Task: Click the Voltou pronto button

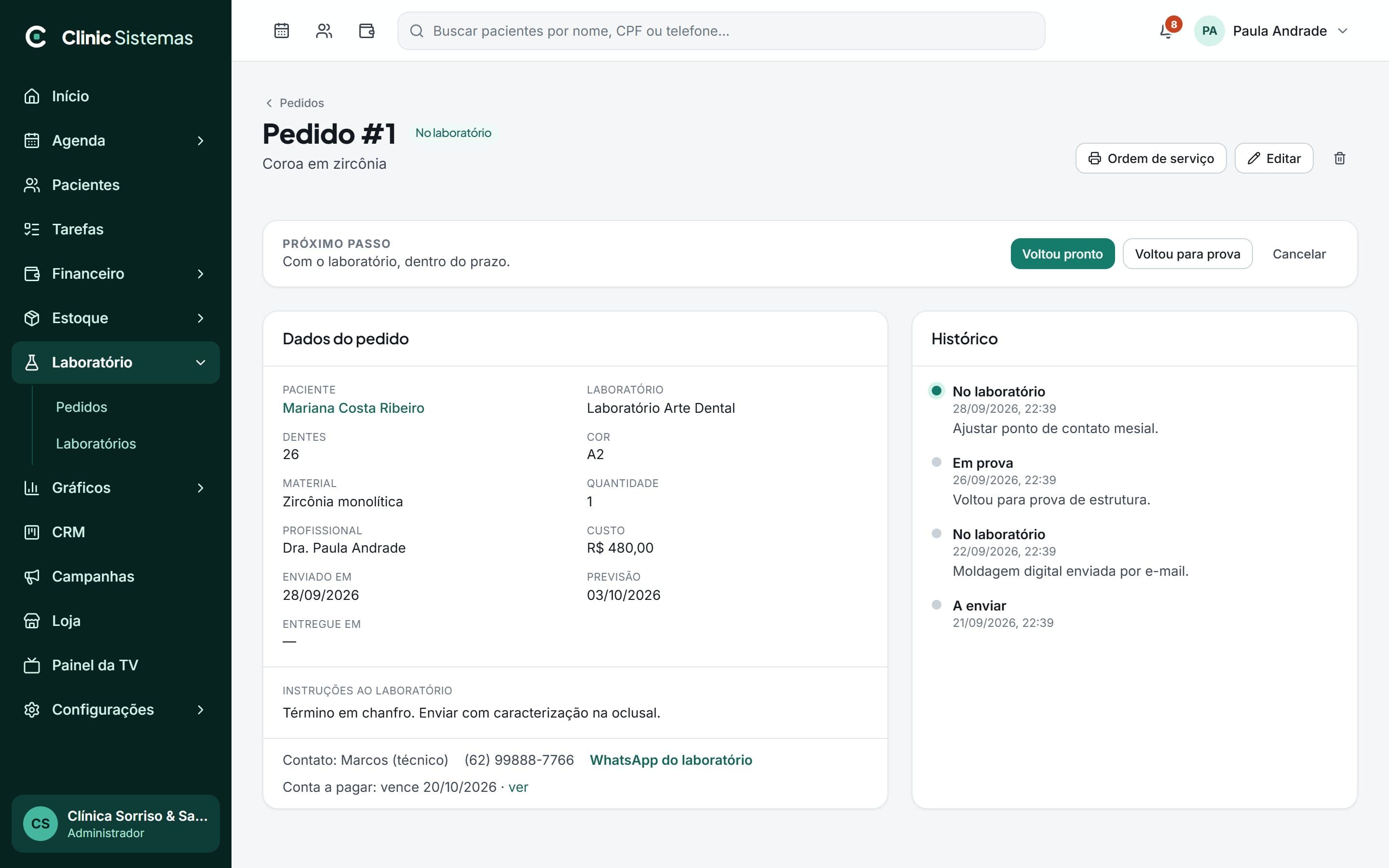Action: coord(1062,254)
